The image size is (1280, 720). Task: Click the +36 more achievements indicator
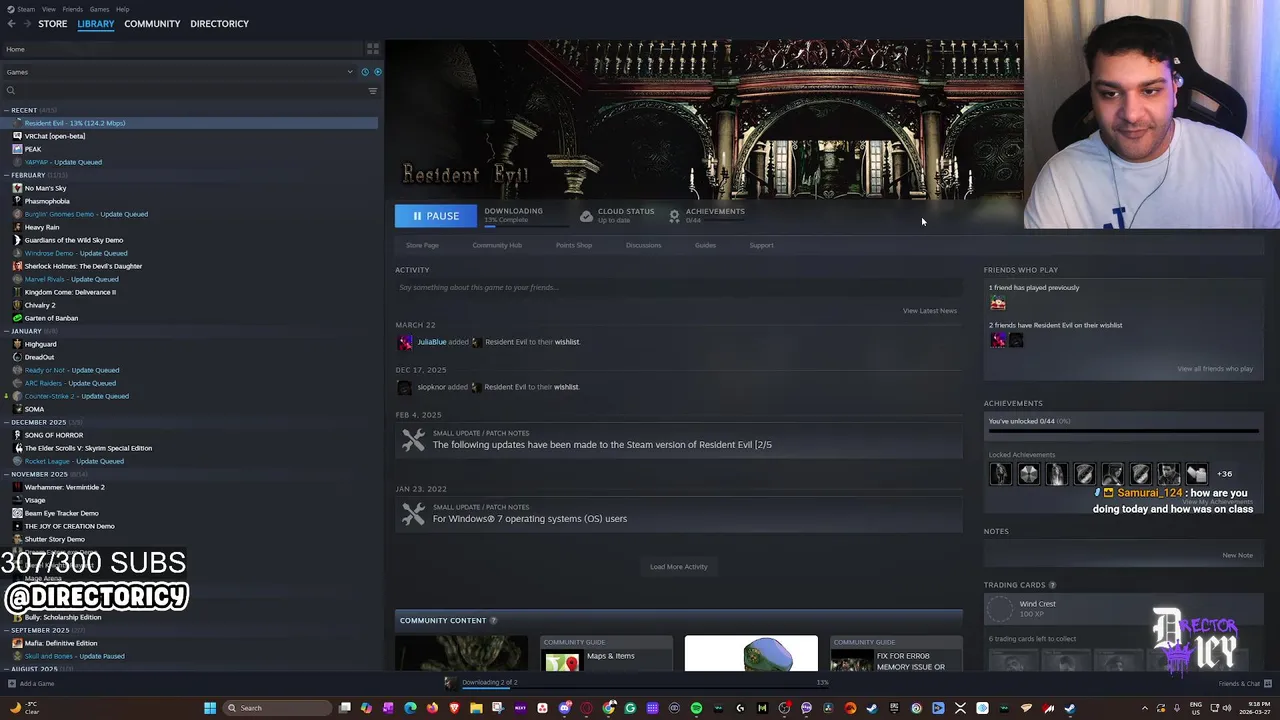(x=1224, y=474)
